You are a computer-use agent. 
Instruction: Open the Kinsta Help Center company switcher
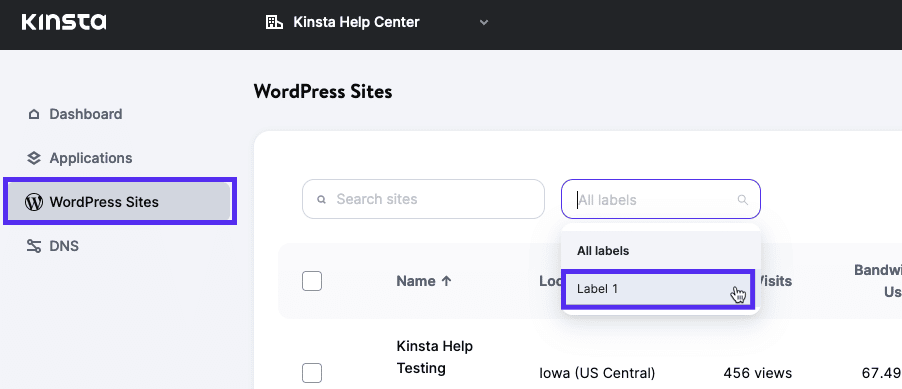(377, 22)
